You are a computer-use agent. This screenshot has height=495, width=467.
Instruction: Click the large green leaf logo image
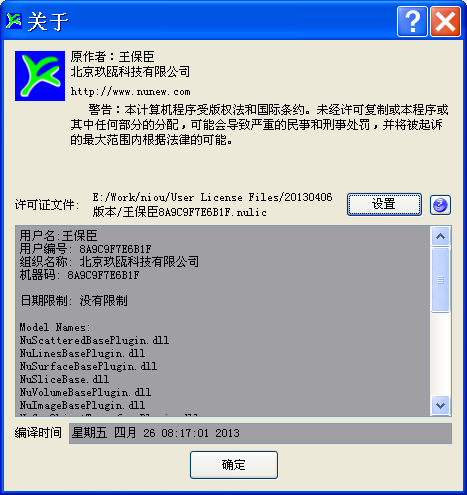pos(40,76)
